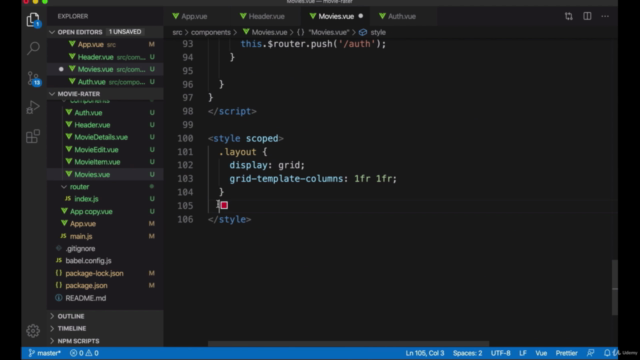The width and height of the screenshot is (640, 360).
Task: Open MovieItem.vue file
Action: [105, 162]
